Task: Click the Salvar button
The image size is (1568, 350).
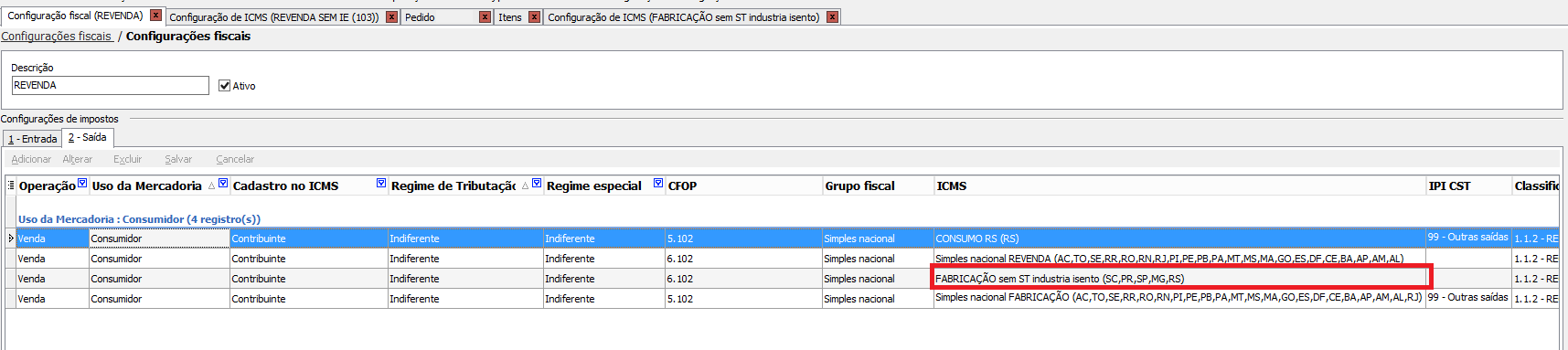Action: click(178, 159)
